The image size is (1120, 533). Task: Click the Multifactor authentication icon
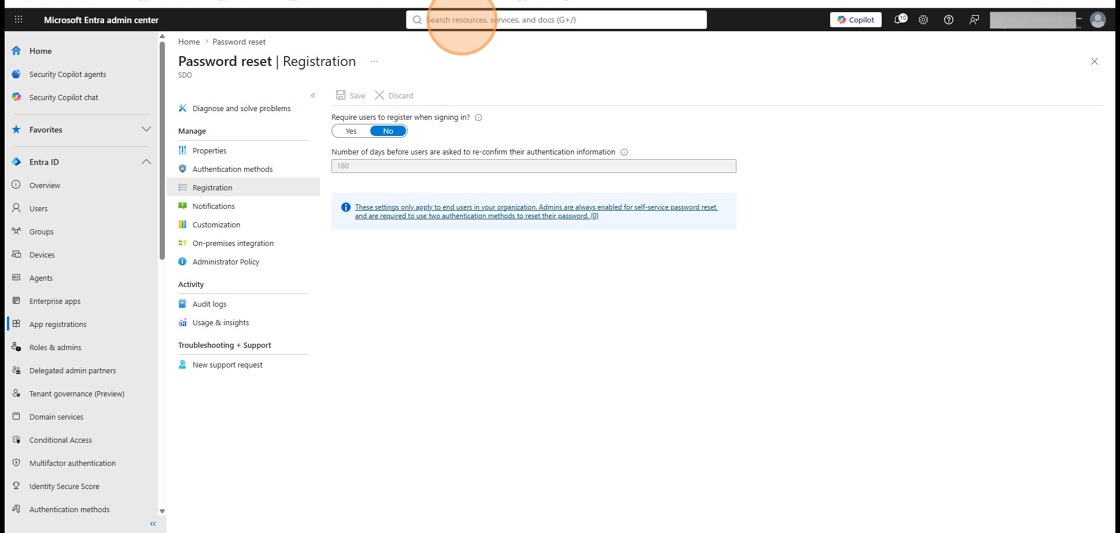click(x=16, y=463)
